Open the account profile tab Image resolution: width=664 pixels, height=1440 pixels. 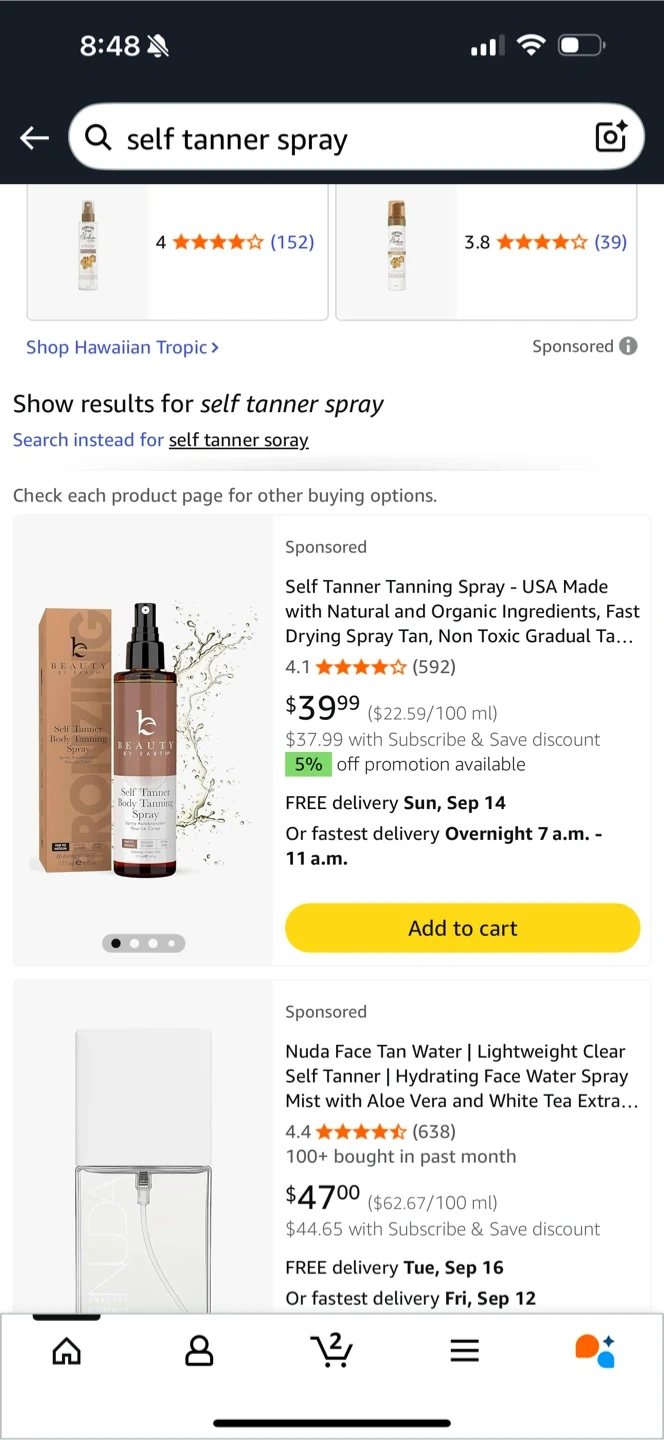pos(199,1351)
